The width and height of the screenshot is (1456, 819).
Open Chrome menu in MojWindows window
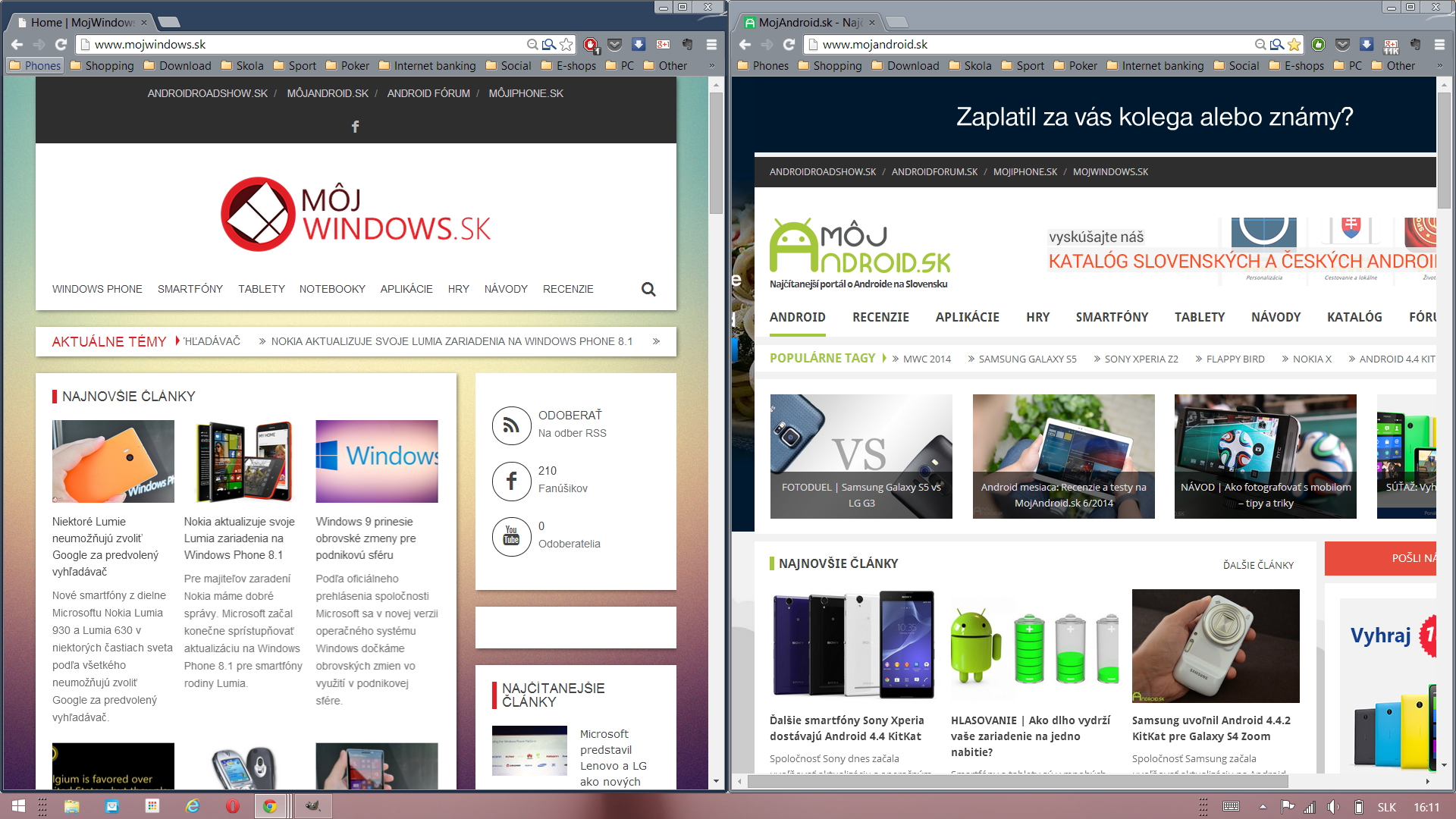(711, 45)
